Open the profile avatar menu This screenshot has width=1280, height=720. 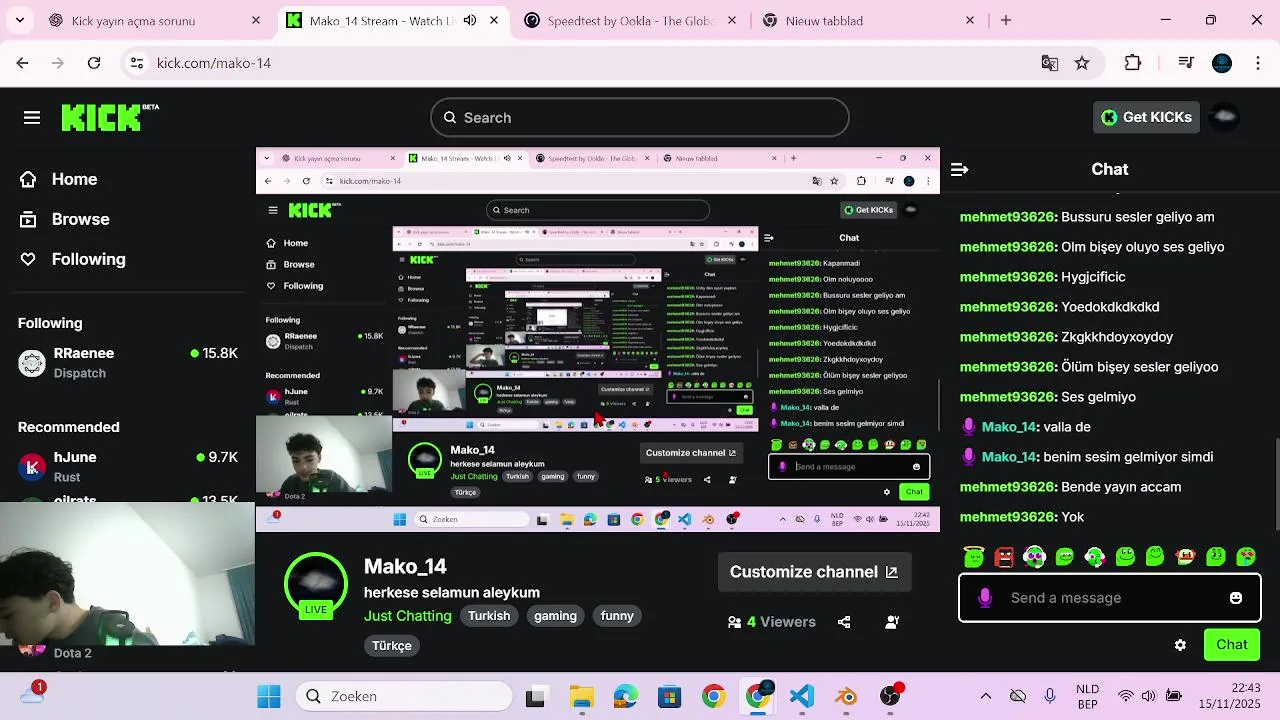click(1225, 117)
